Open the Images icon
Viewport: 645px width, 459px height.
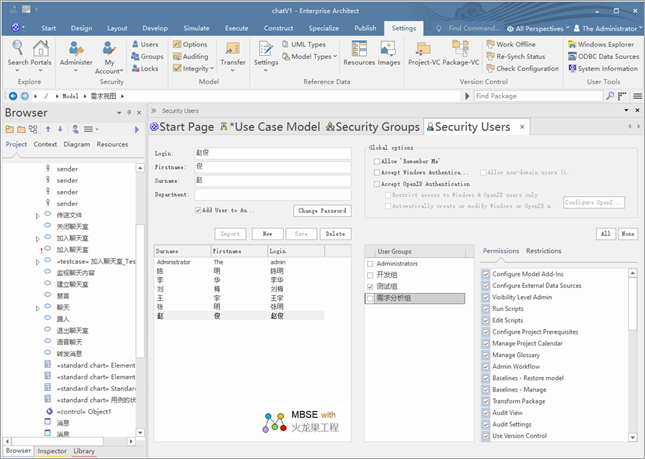coord(388,53)
